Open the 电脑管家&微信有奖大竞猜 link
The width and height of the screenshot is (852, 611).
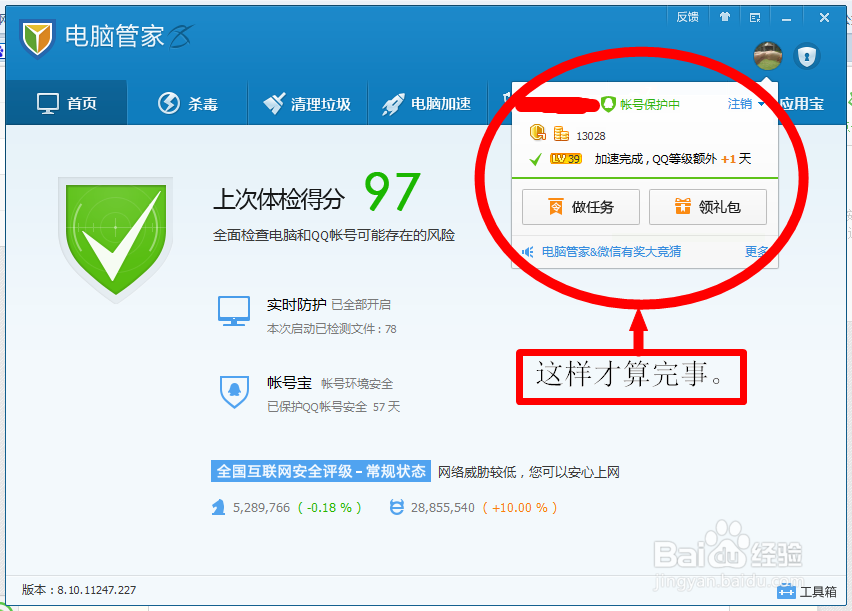coord(611,252)
